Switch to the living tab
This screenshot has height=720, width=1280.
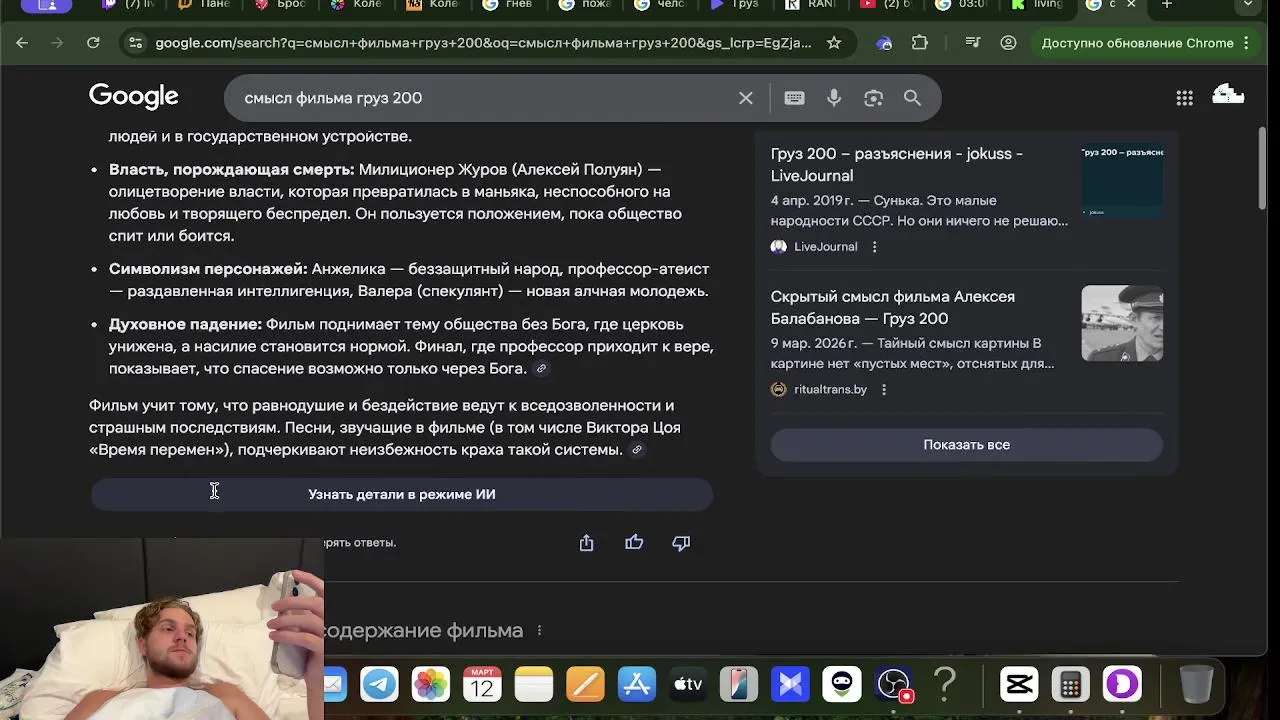1040,5
